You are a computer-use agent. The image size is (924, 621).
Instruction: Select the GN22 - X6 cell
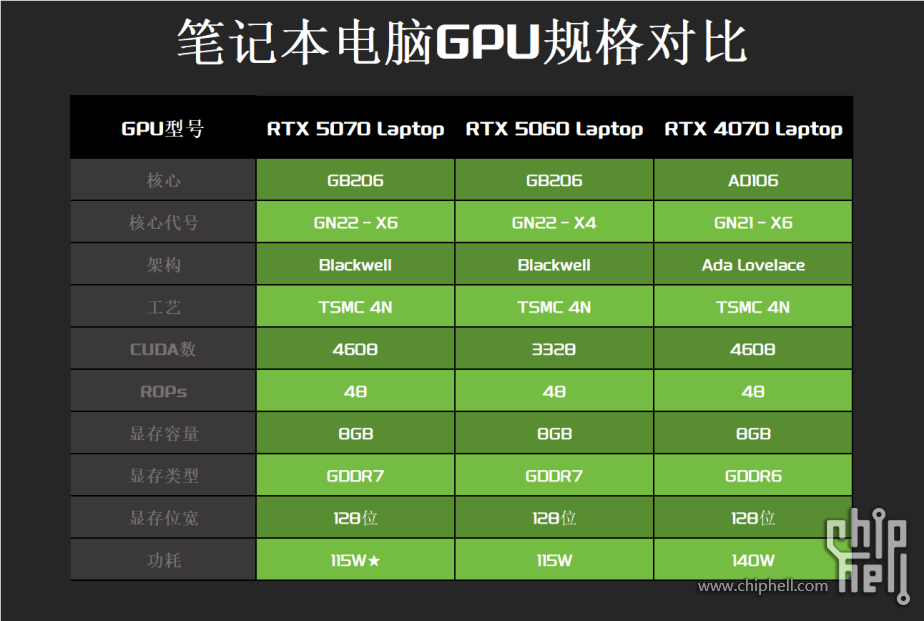[355, 223]
